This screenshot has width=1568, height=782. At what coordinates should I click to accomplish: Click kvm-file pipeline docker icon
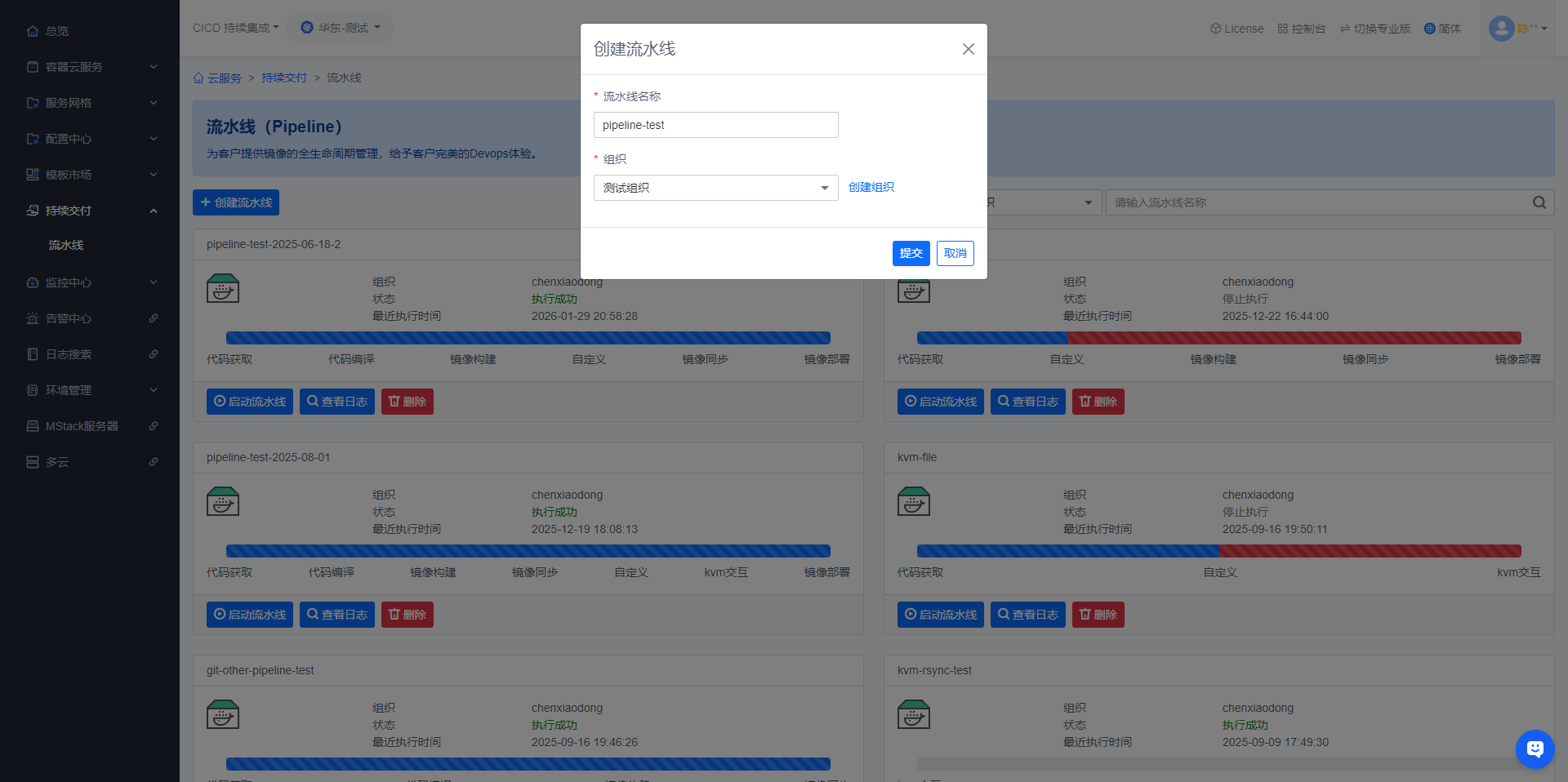[913, 502]
